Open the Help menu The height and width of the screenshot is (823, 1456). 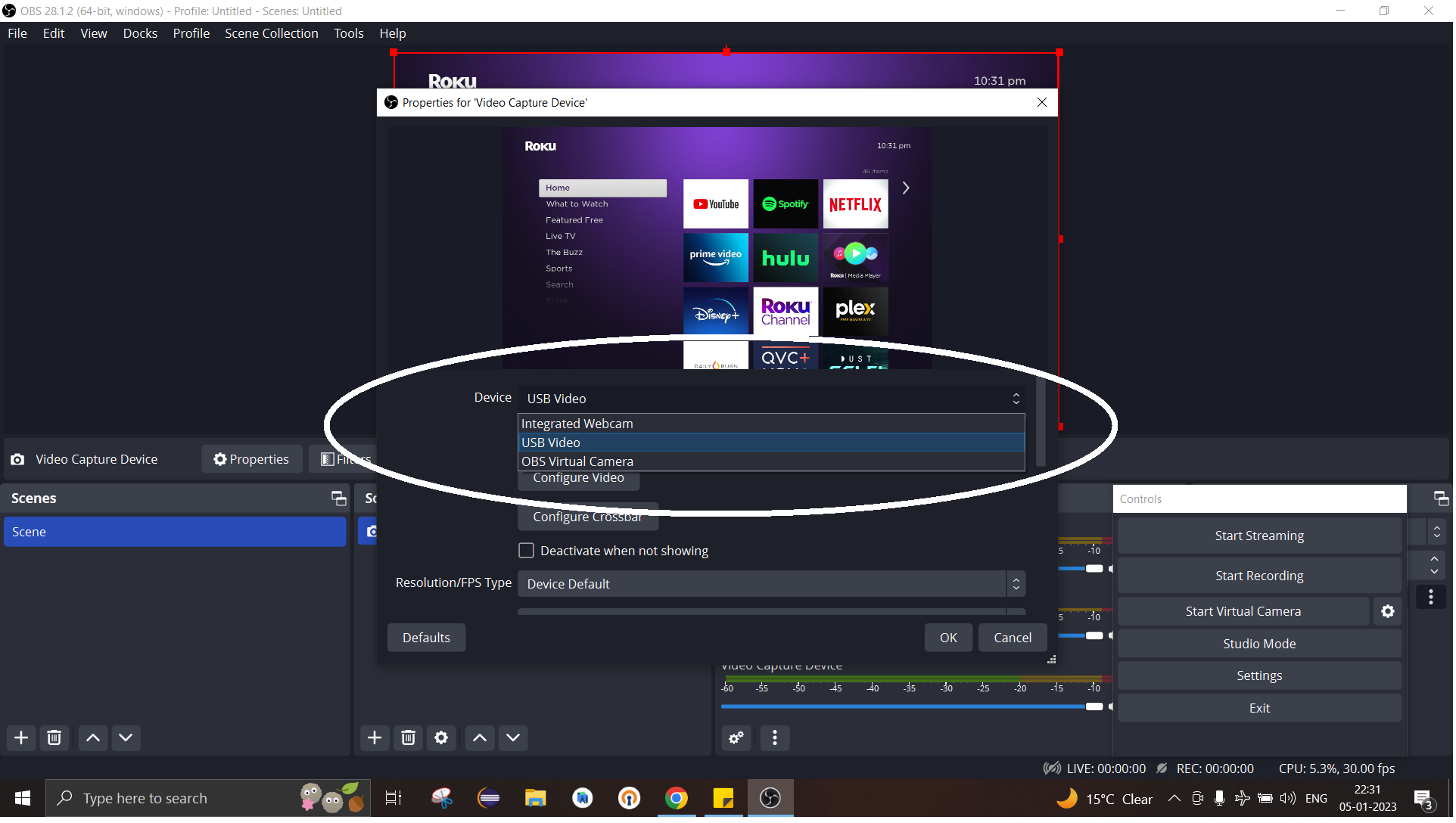coord(394,33)
